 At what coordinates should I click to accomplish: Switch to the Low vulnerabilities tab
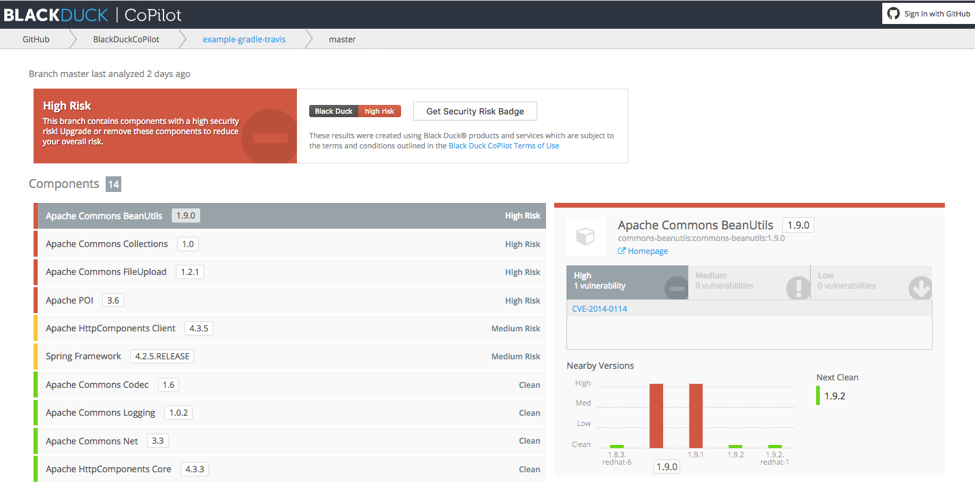[872, 281]
